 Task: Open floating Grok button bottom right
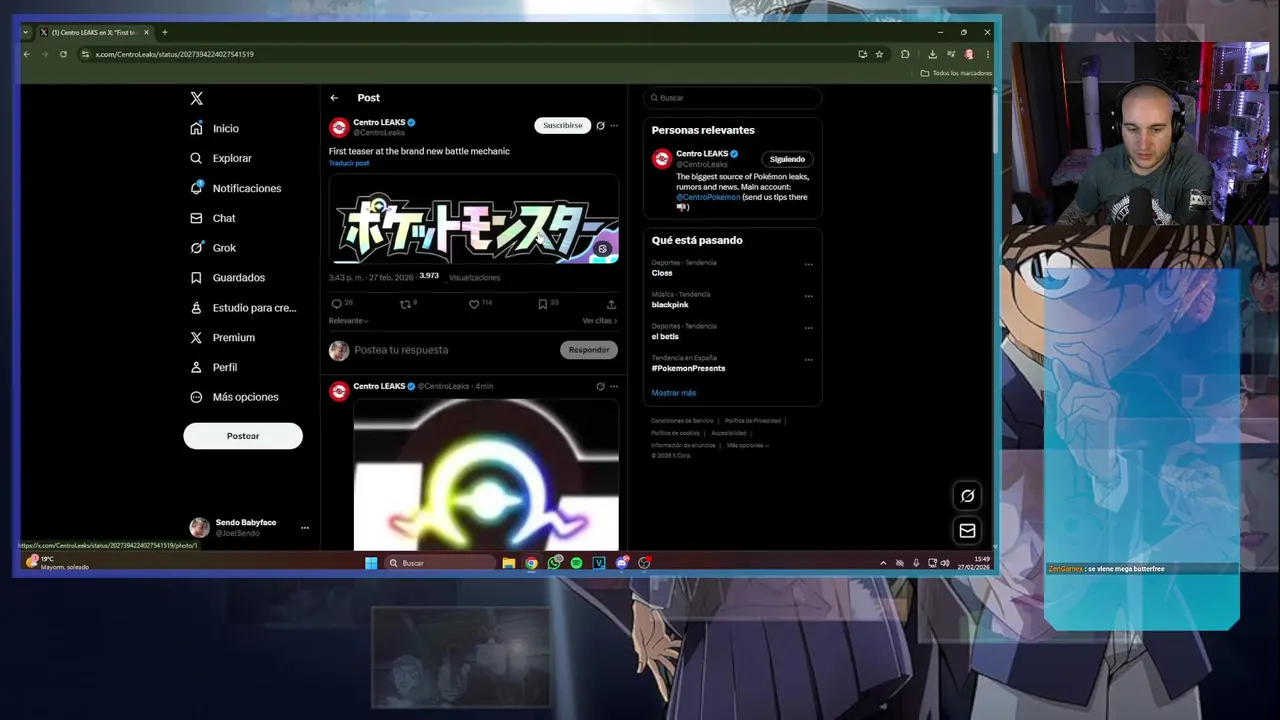pyautogui.click(x=967, y=496)
